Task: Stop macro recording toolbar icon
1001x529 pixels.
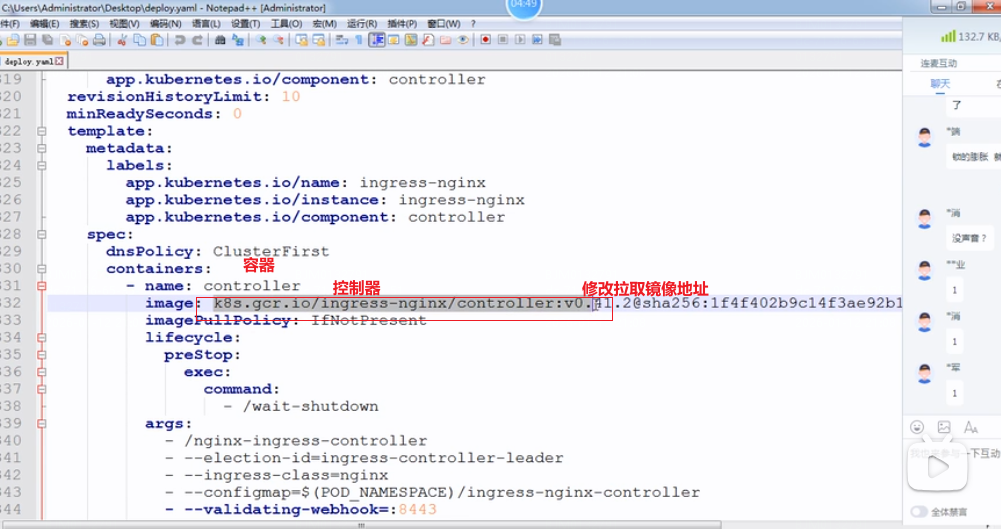Action: coord(502,40)
